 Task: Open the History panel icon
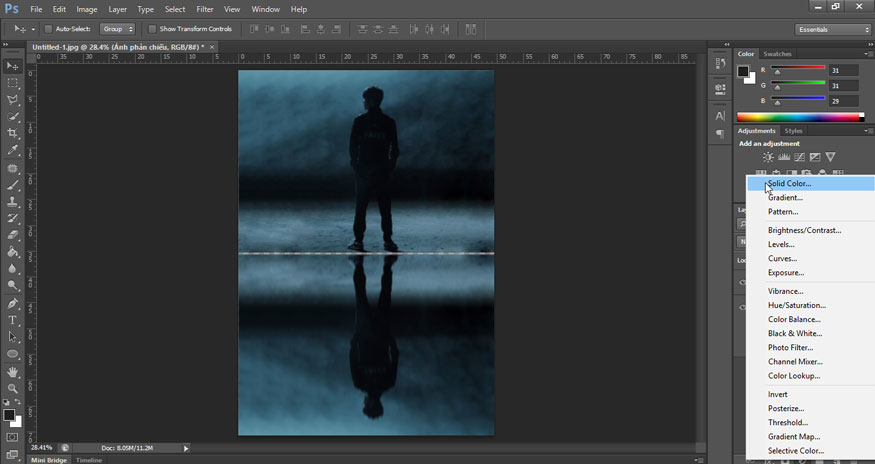point(720,64)
